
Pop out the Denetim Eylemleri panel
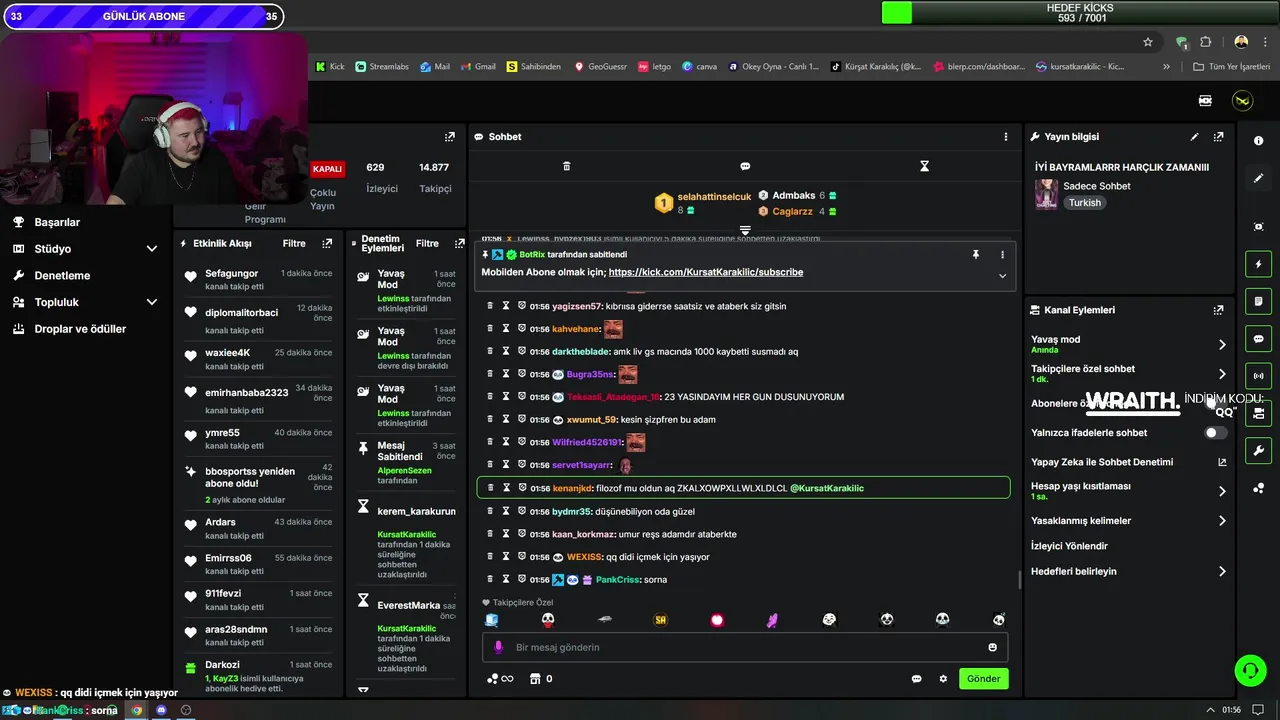click(x=459, y=243)
